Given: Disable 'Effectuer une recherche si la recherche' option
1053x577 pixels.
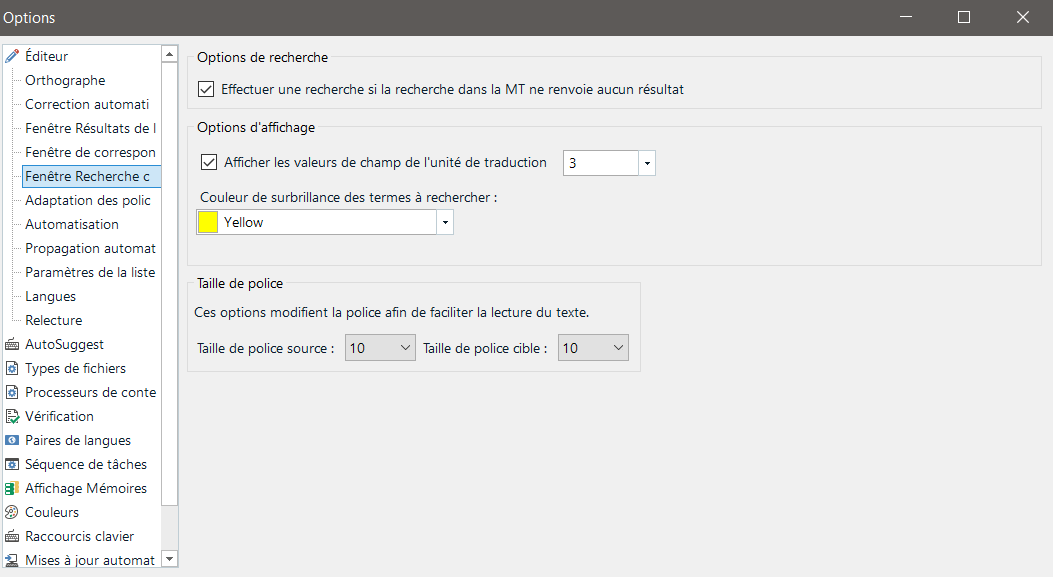Looking at the screenshot, I should 206,88.
